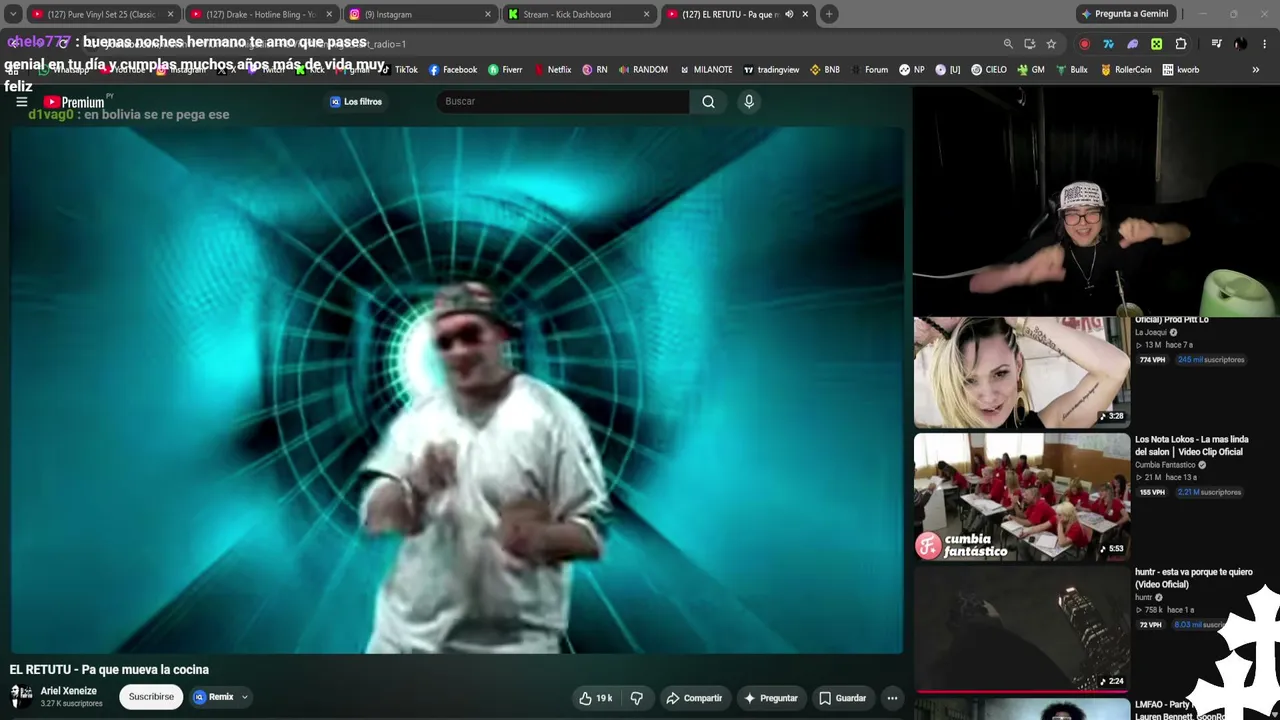Mute the EL RETUTU tab audio
The image size is (1280, 720).
789,14
